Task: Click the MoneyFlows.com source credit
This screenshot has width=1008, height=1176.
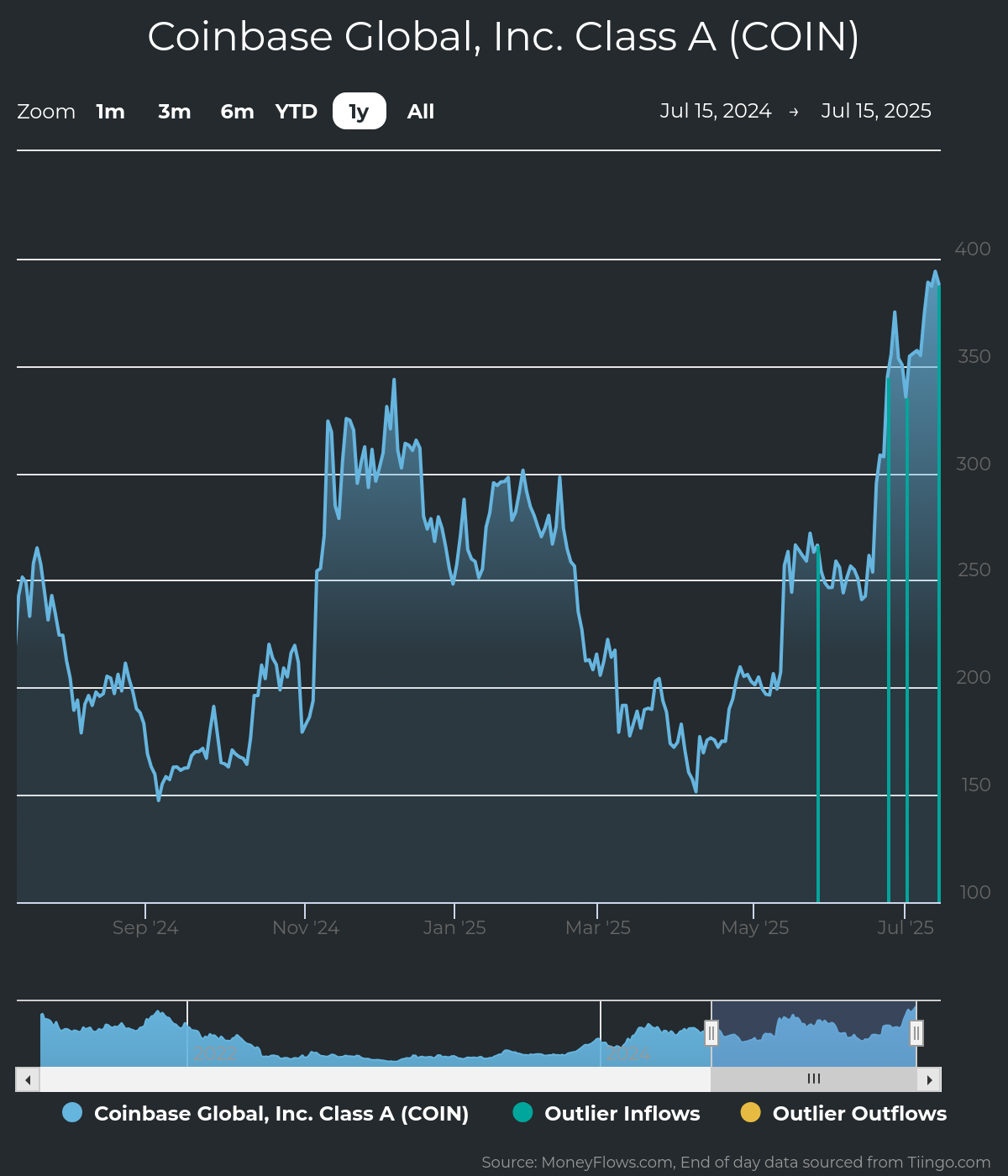Action: [x=736, y=1163]
